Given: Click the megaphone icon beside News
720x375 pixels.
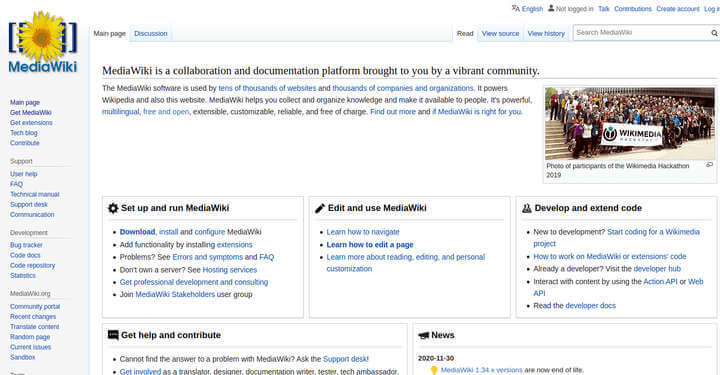Looking at the screenshot, I should point(423,336).
